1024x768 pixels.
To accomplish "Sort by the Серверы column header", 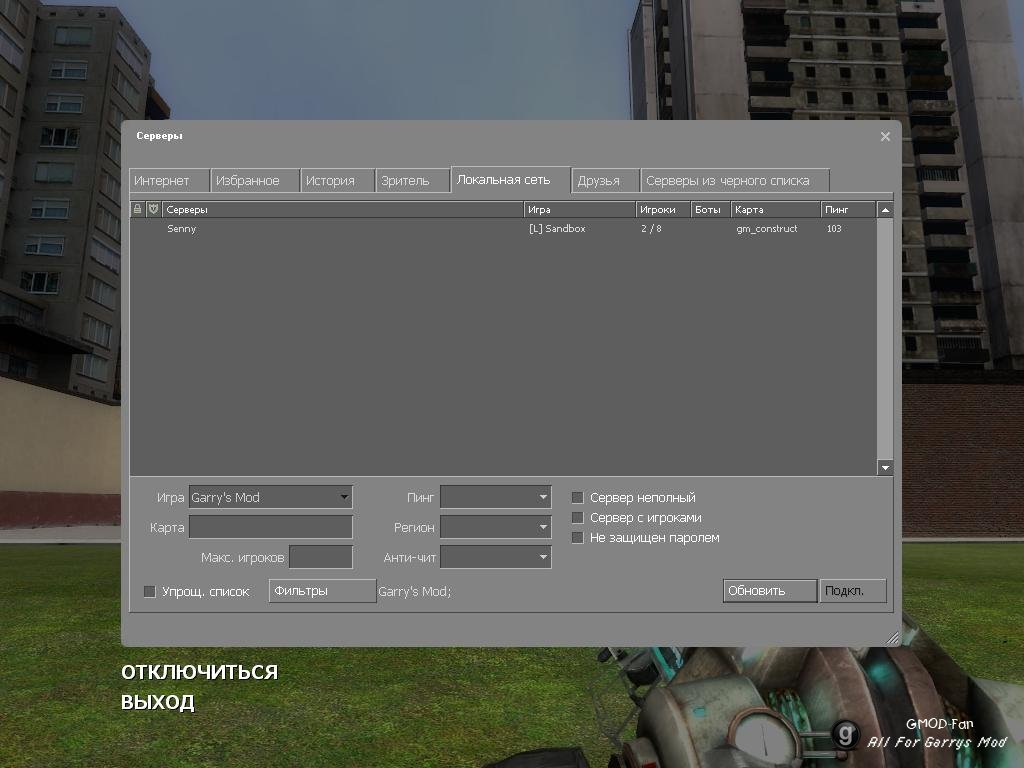I will click(x=343, y=210).
